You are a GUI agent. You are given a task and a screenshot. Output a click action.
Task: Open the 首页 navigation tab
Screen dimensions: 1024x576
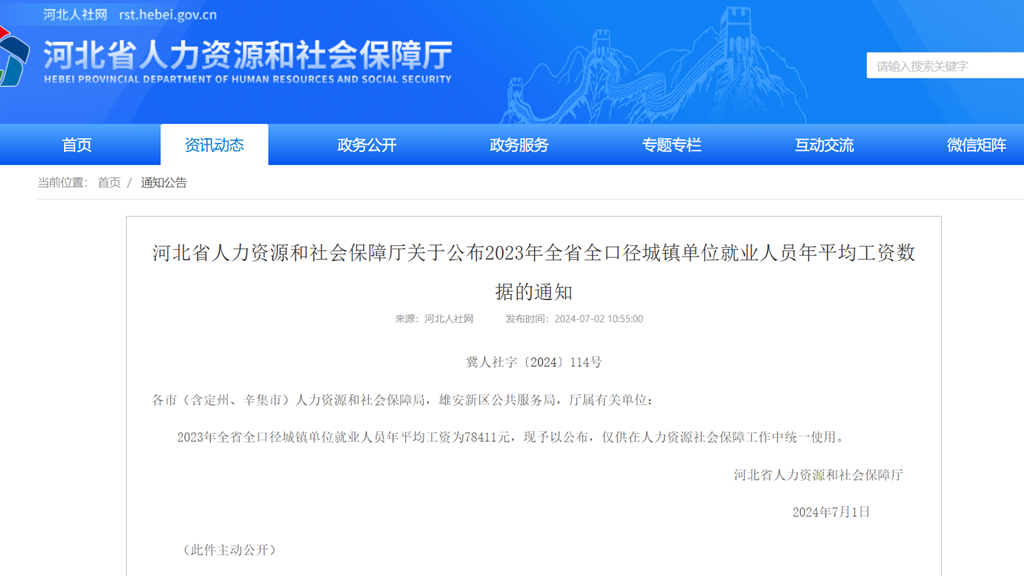click(77, 145)
